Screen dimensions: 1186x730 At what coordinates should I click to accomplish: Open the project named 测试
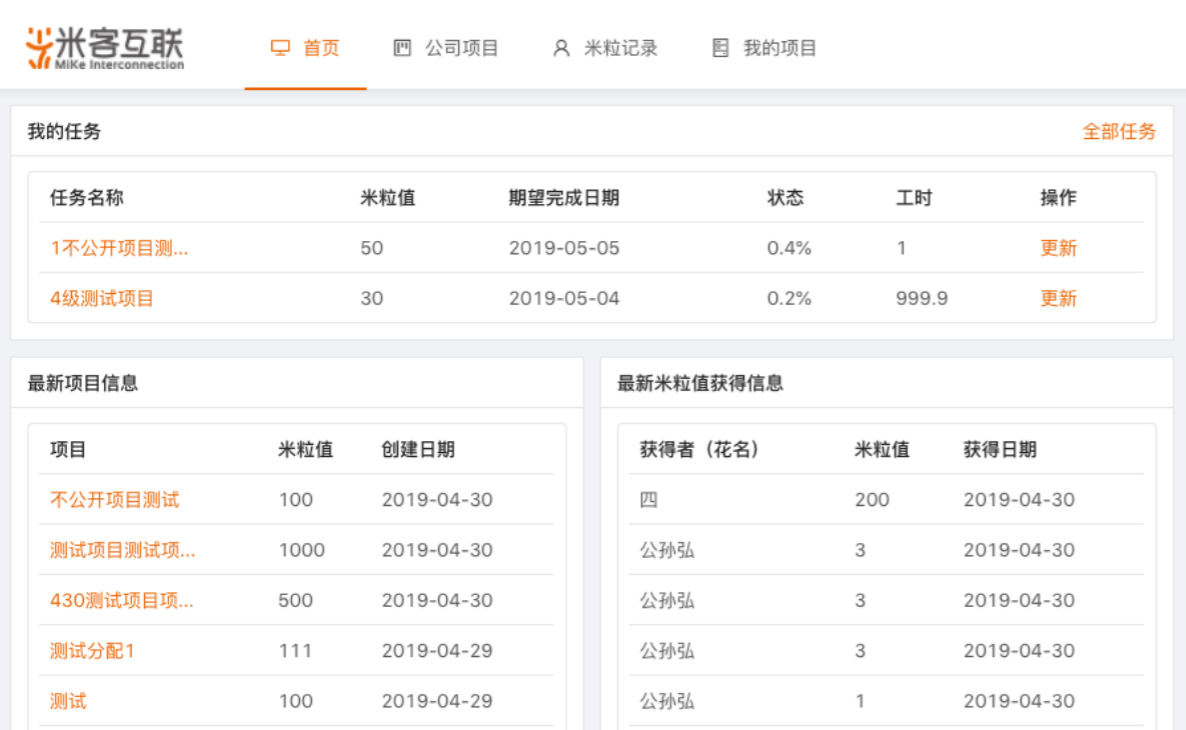68,701
